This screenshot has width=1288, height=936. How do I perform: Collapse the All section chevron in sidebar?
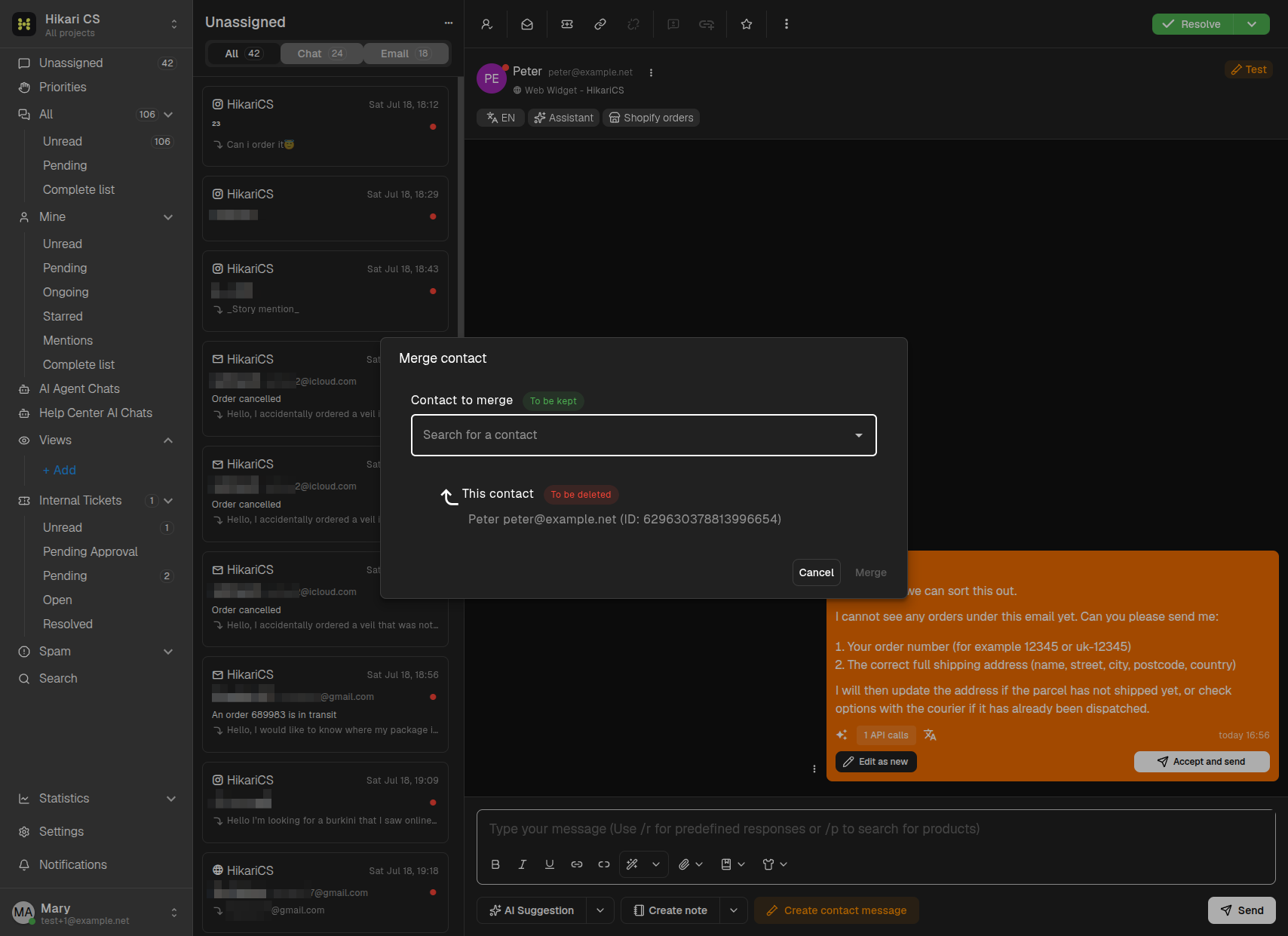(168, 115)
